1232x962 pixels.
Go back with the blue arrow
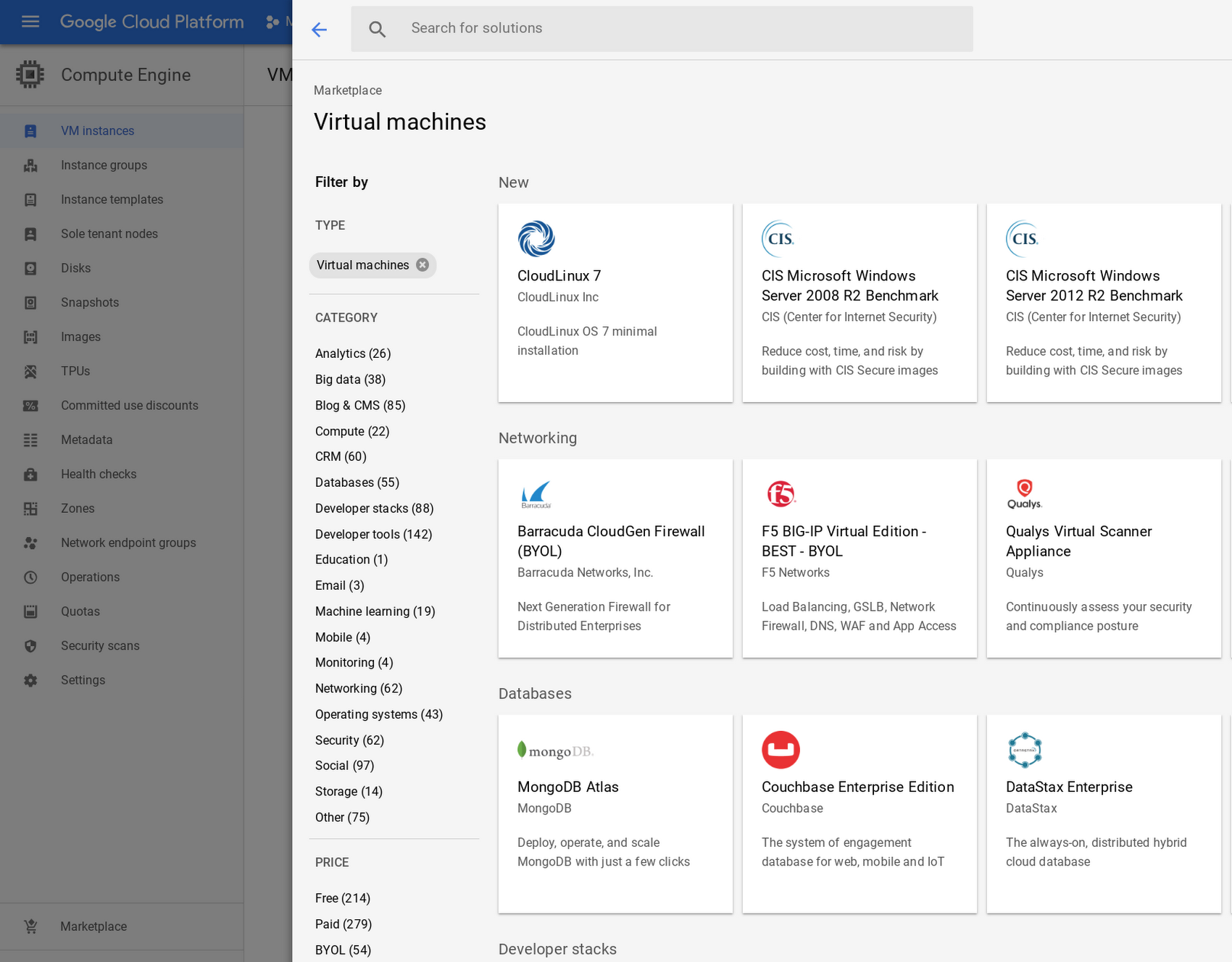(319, 29)
